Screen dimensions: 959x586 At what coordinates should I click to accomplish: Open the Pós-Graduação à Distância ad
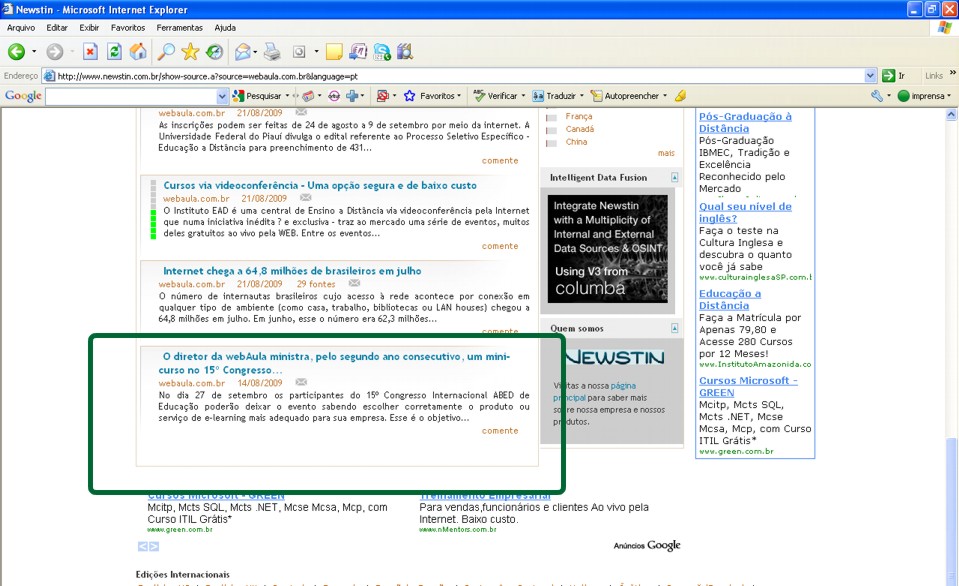coord(745,122)
